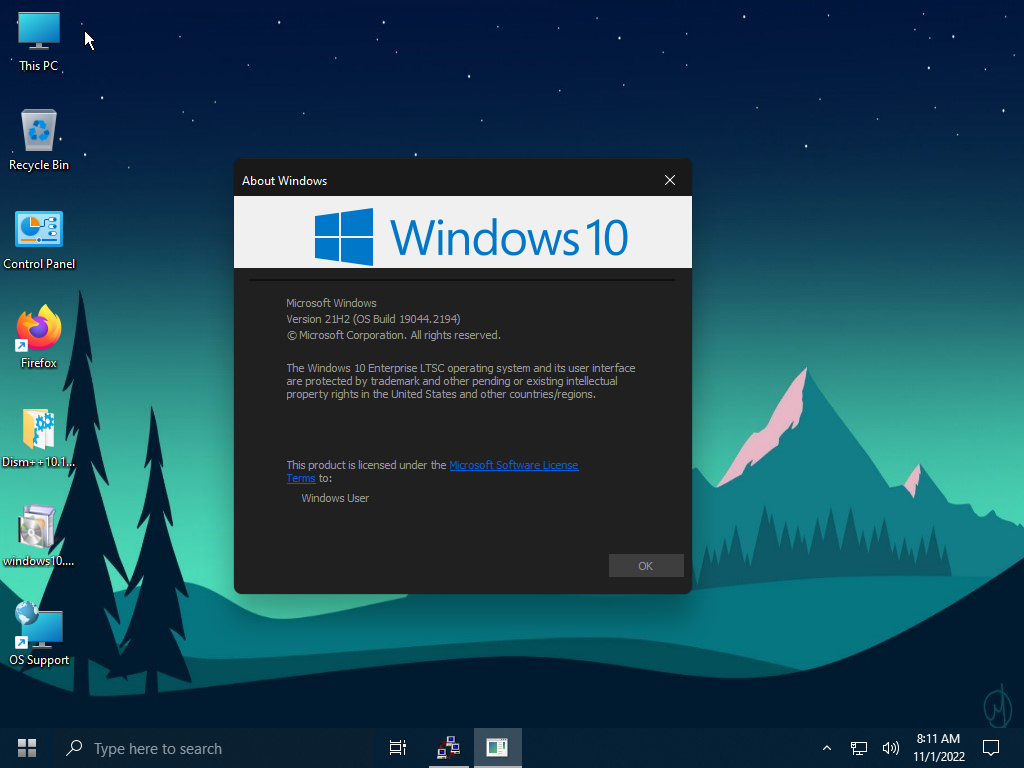Screen dimensions: 1024x768
Task: Click the network connections taskbar app
Action: [x=448, y=748]
